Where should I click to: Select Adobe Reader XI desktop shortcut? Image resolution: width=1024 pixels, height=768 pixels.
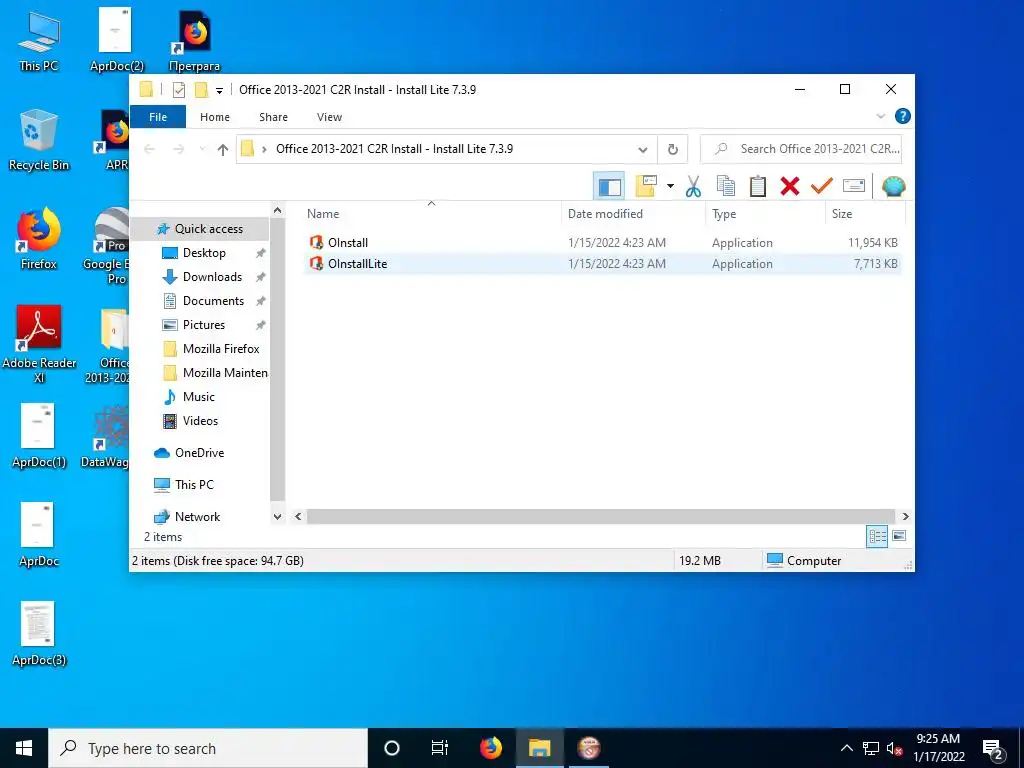point(39,344)
